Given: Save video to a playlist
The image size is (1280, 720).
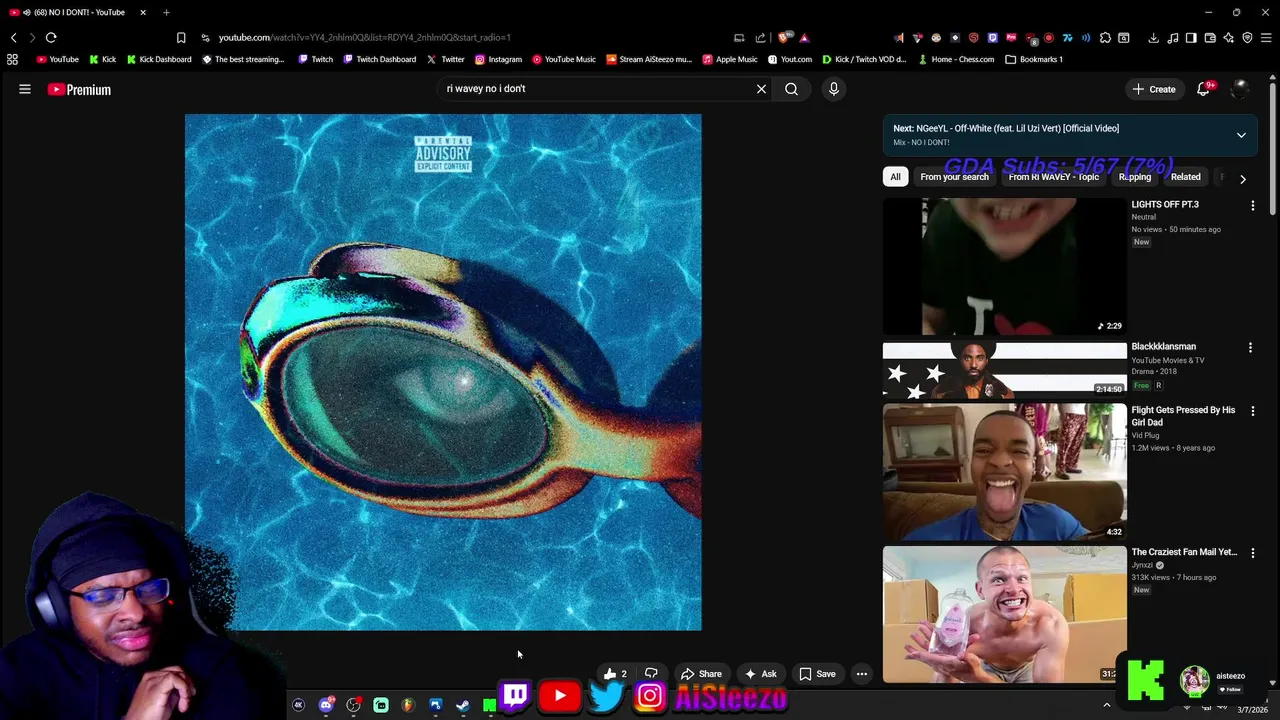Looking at the screenshot, I should tap(817, 674).
